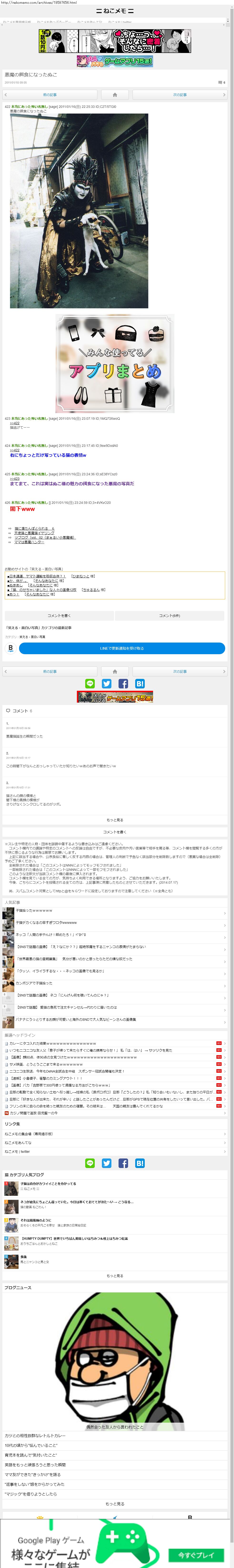Open thumbnail of 子猫は自分がカワイイことを分かってる

[11, 1189]
